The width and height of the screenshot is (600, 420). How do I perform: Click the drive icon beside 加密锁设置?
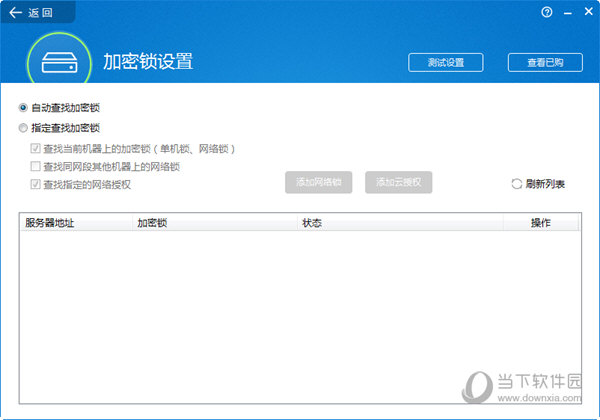coord(59,63)
